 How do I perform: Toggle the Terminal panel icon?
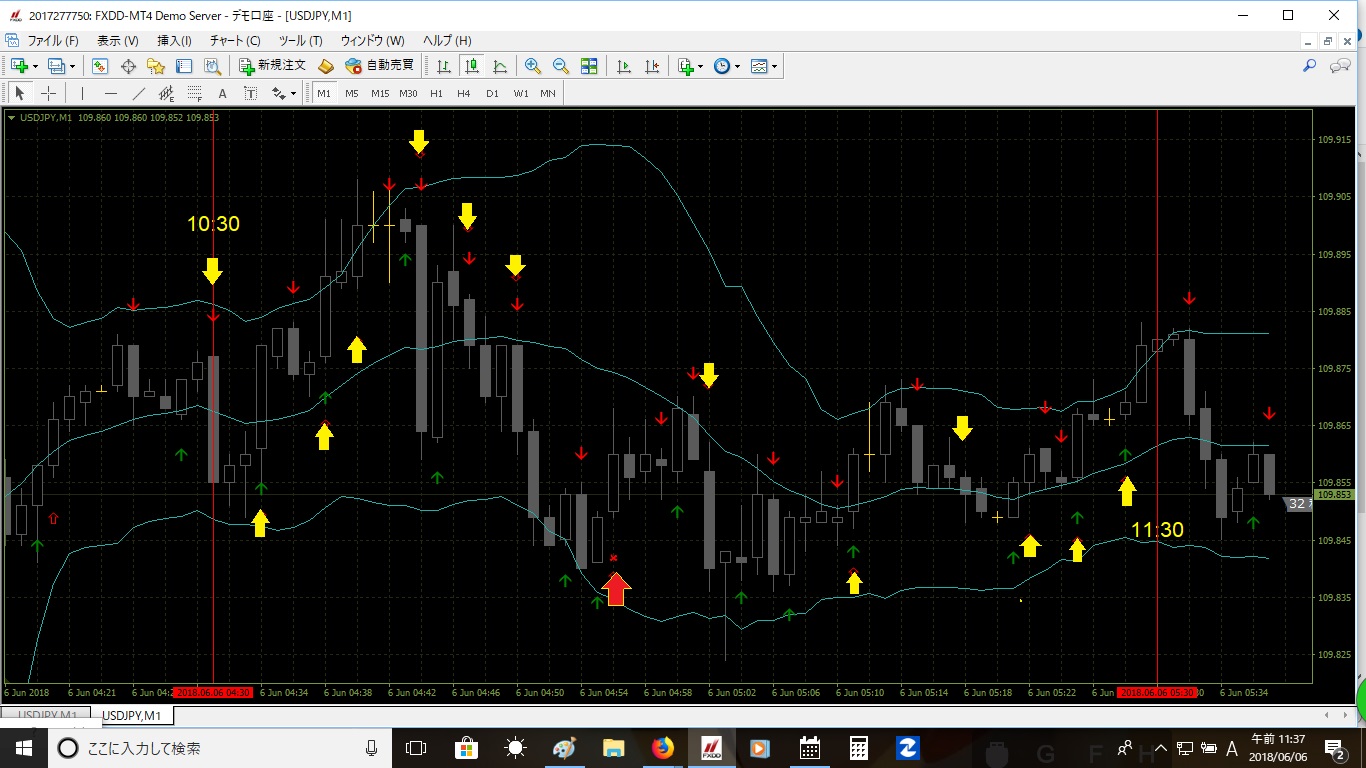[x=184, y=66]
